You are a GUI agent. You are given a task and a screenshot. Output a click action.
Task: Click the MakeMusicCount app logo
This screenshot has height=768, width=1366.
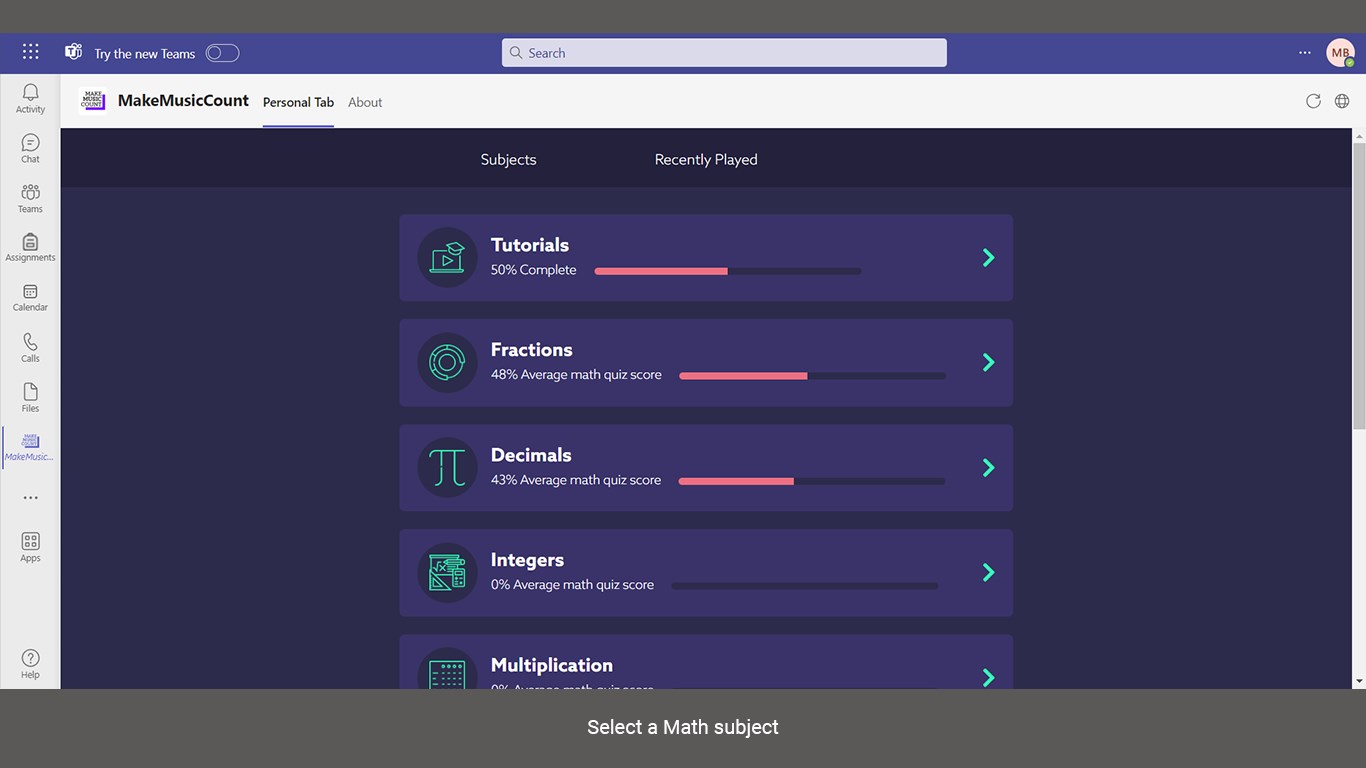coord(93,100)
